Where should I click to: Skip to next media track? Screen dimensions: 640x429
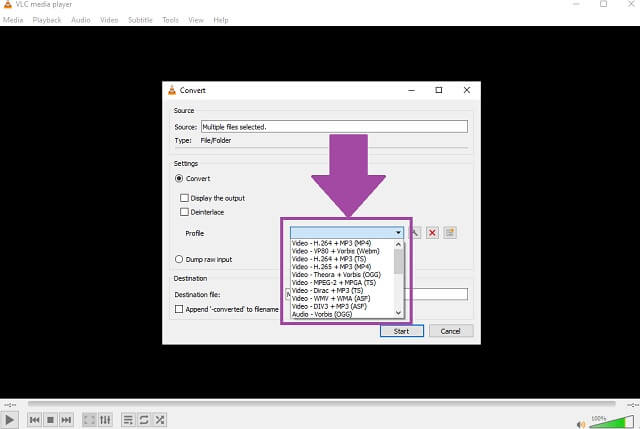click(66, 420)
